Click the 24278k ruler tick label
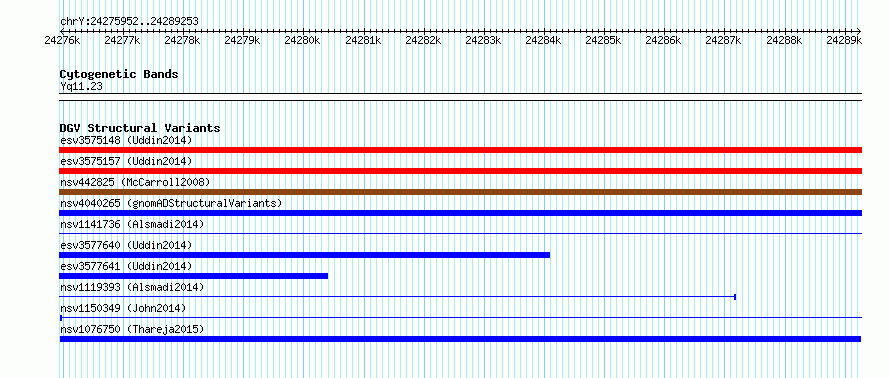Viewport: 890px width, 378px height. (x=182, y=40)
